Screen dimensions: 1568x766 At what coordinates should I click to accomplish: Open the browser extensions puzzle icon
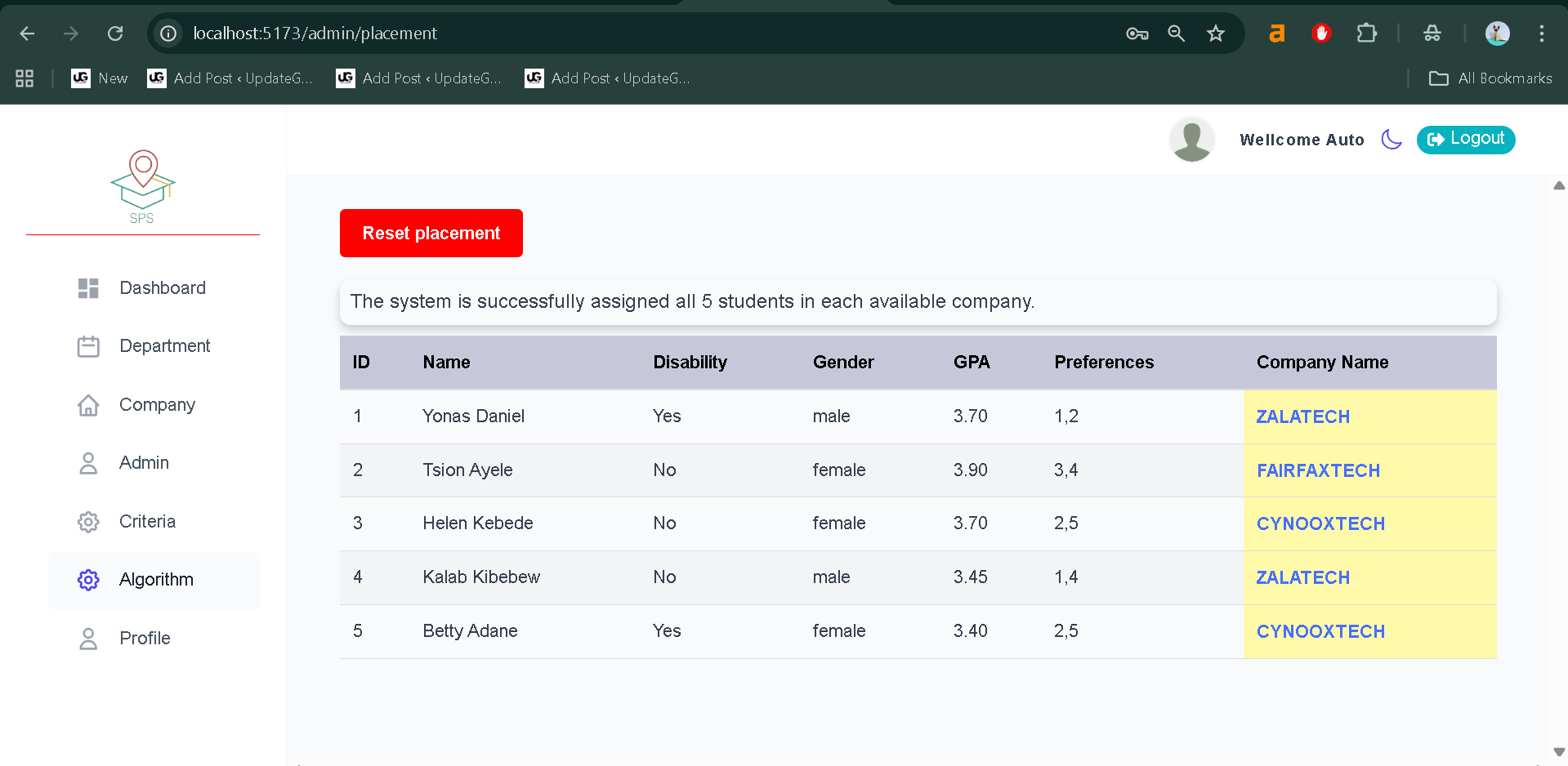pyautogui.click(x=1367, y=33)
